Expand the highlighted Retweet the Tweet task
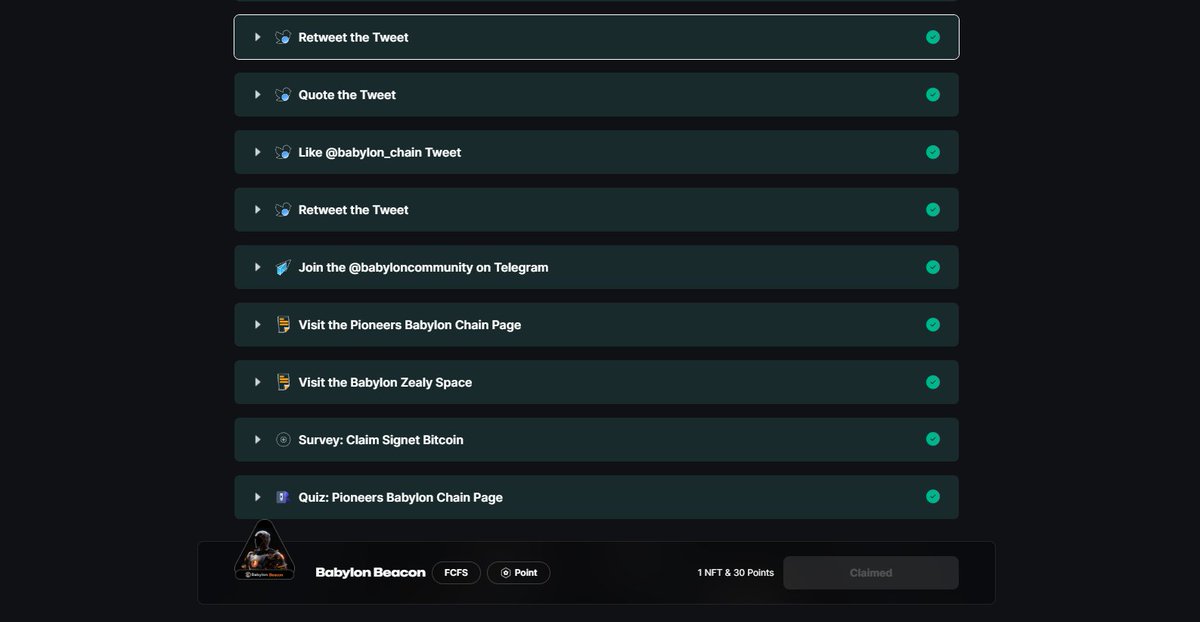 pyautogui.click(x=258, y=37)
